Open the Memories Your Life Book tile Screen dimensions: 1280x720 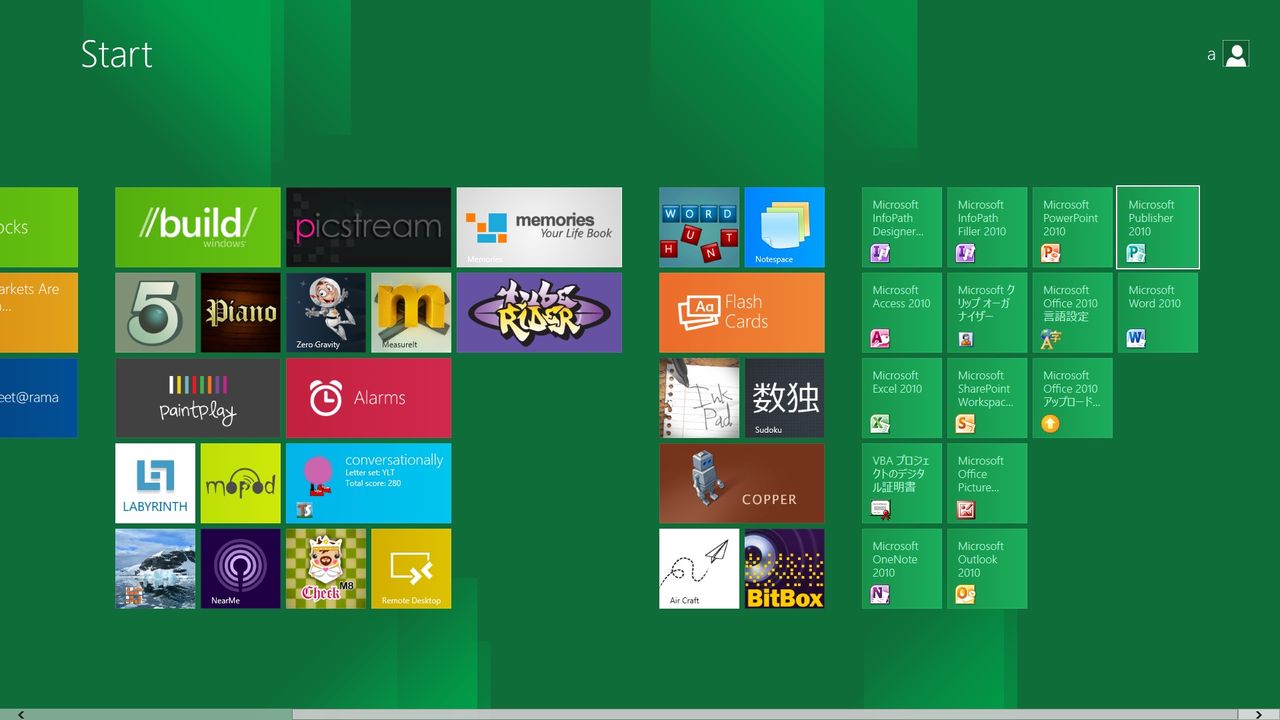(539, 227)
